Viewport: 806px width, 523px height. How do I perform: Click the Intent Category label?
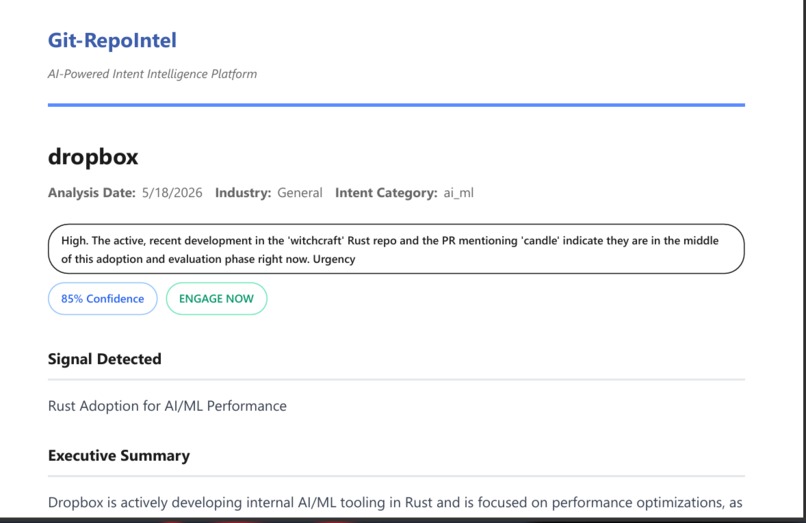tap(386, 193)
